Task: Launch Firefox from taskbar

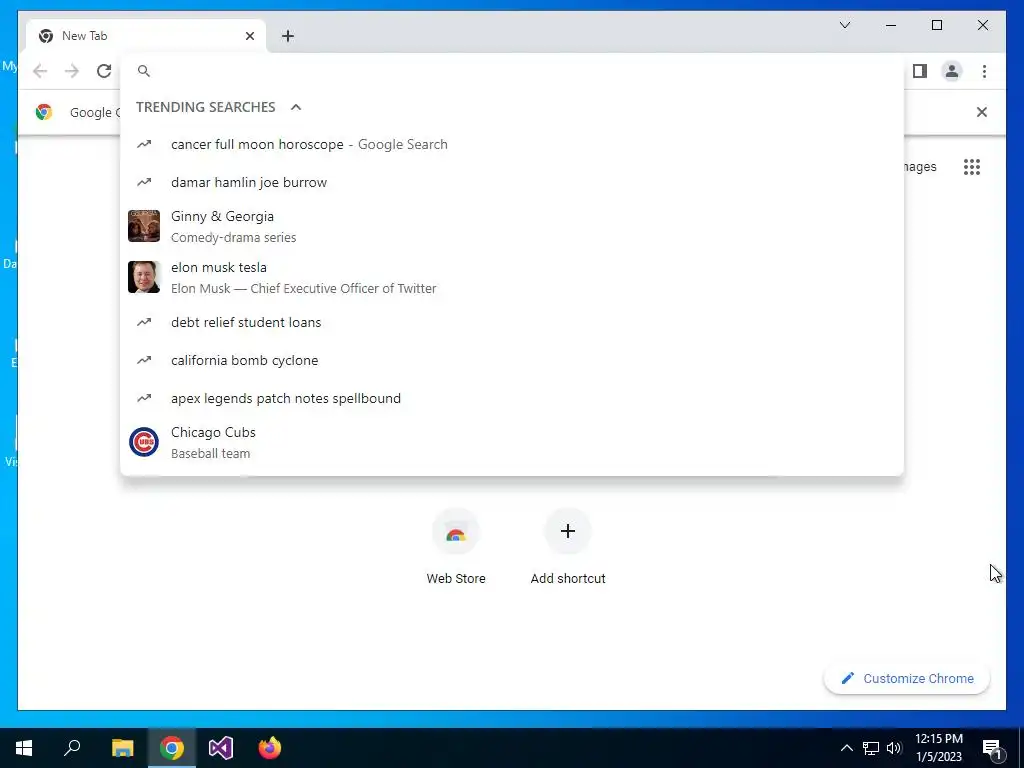Action: (270, 748)
